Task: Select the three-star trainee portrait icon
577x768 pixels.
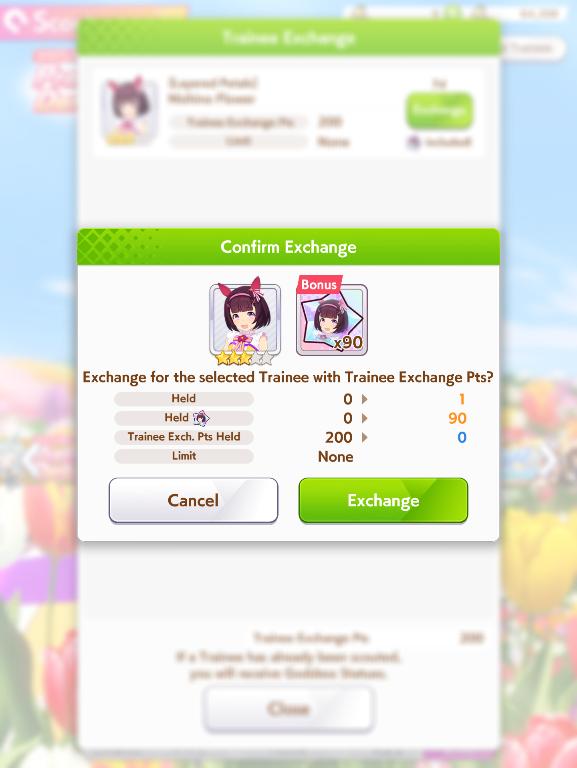Action: pyautogui.click(x=245, y=319)
